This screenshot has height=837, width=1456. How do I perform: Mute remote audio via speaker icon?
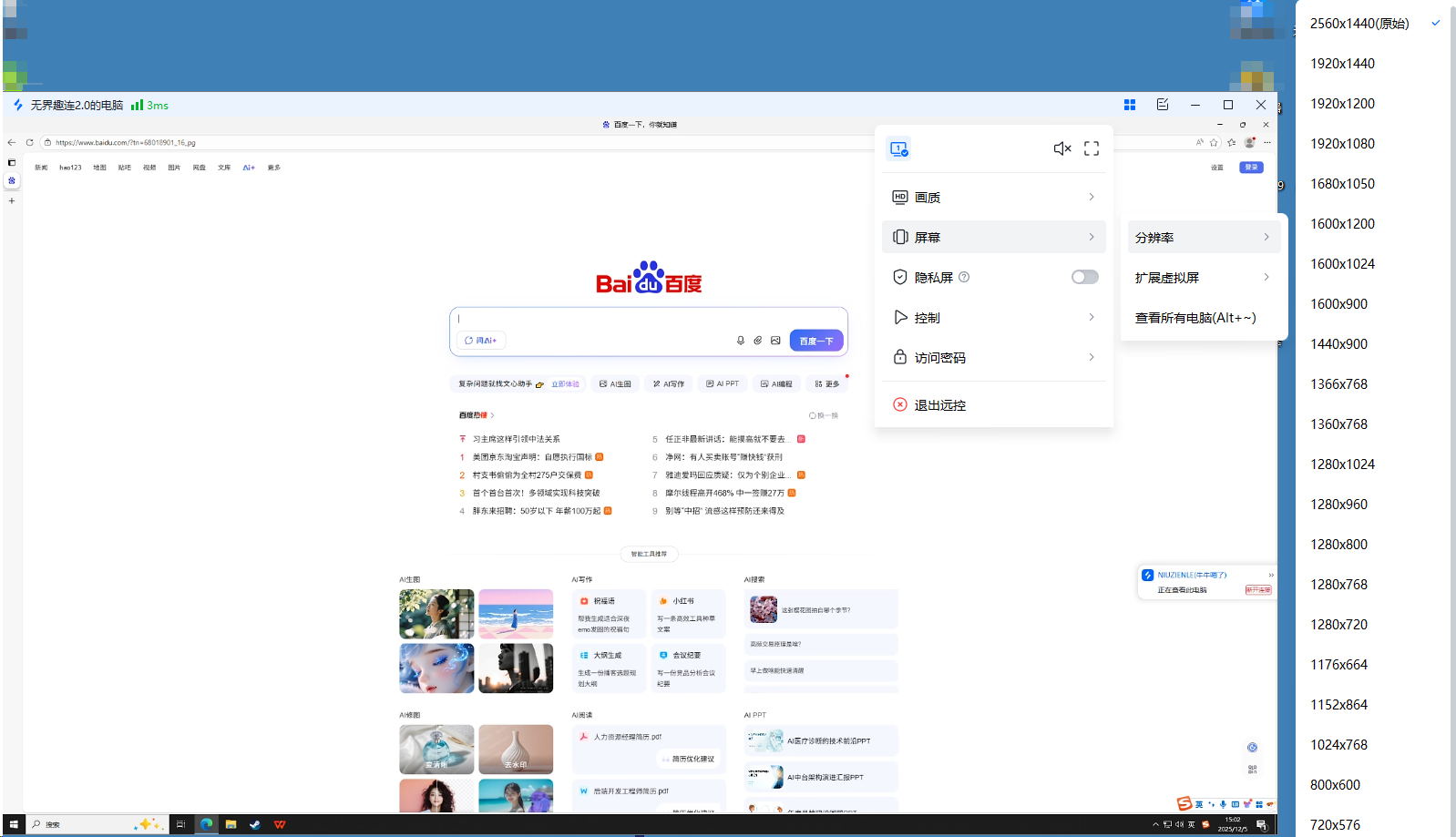pyautogui.click(x=1062, y=148)
